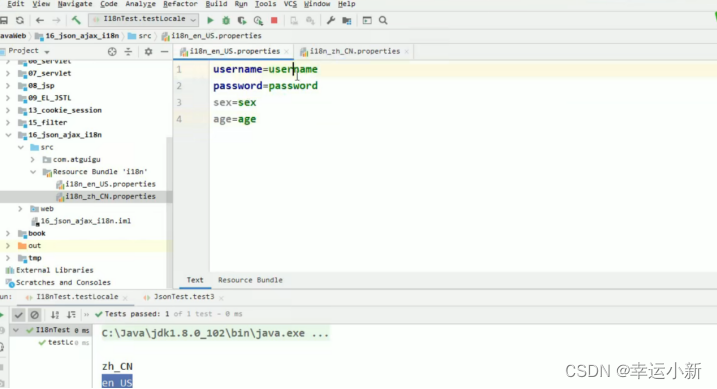Synchronize files with refresh icon
This screenshot has height=389, width=717.
pos(20,20)
